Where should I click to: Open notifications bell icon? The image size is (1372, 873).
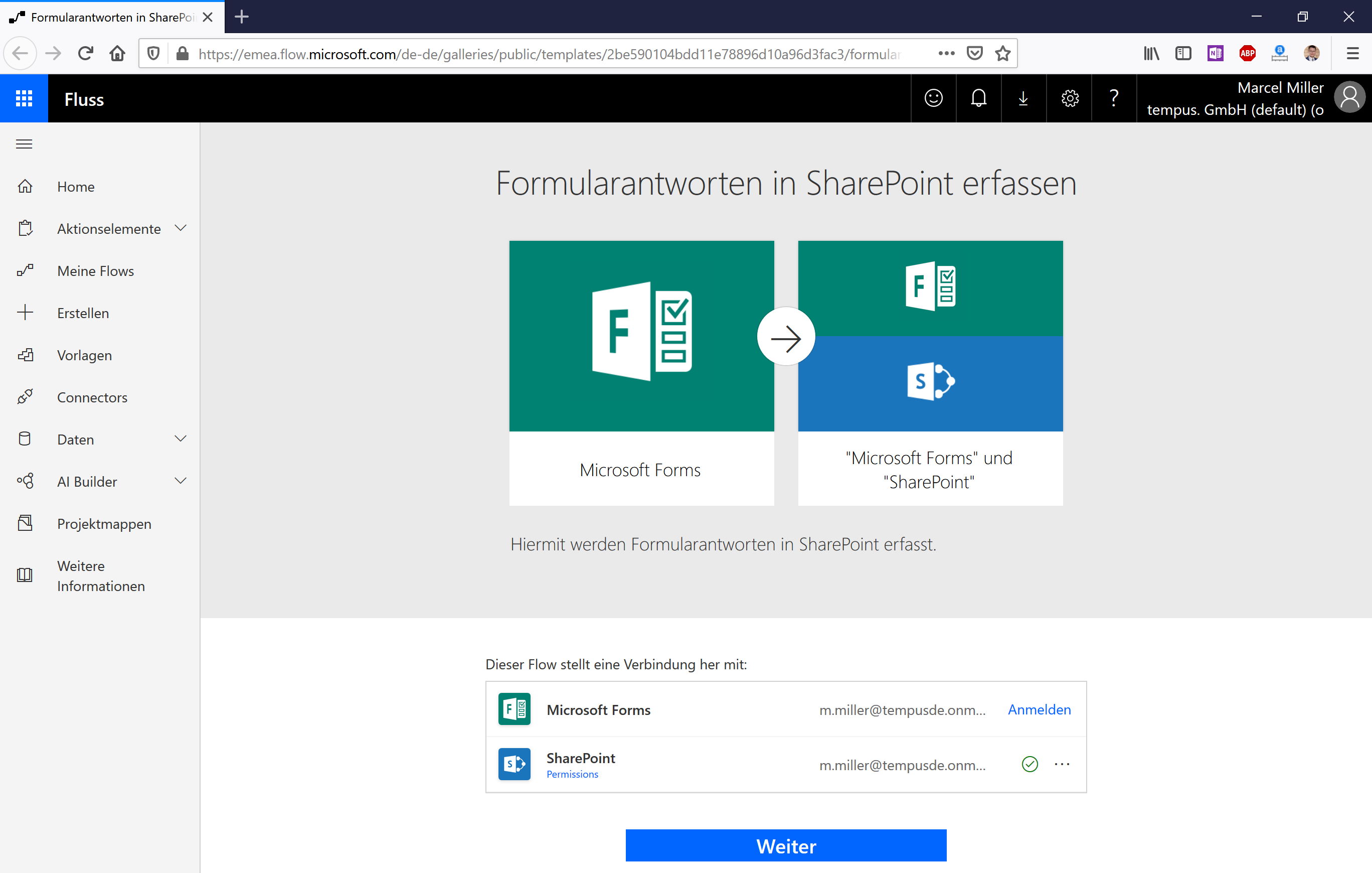click(x=978, y=98)
